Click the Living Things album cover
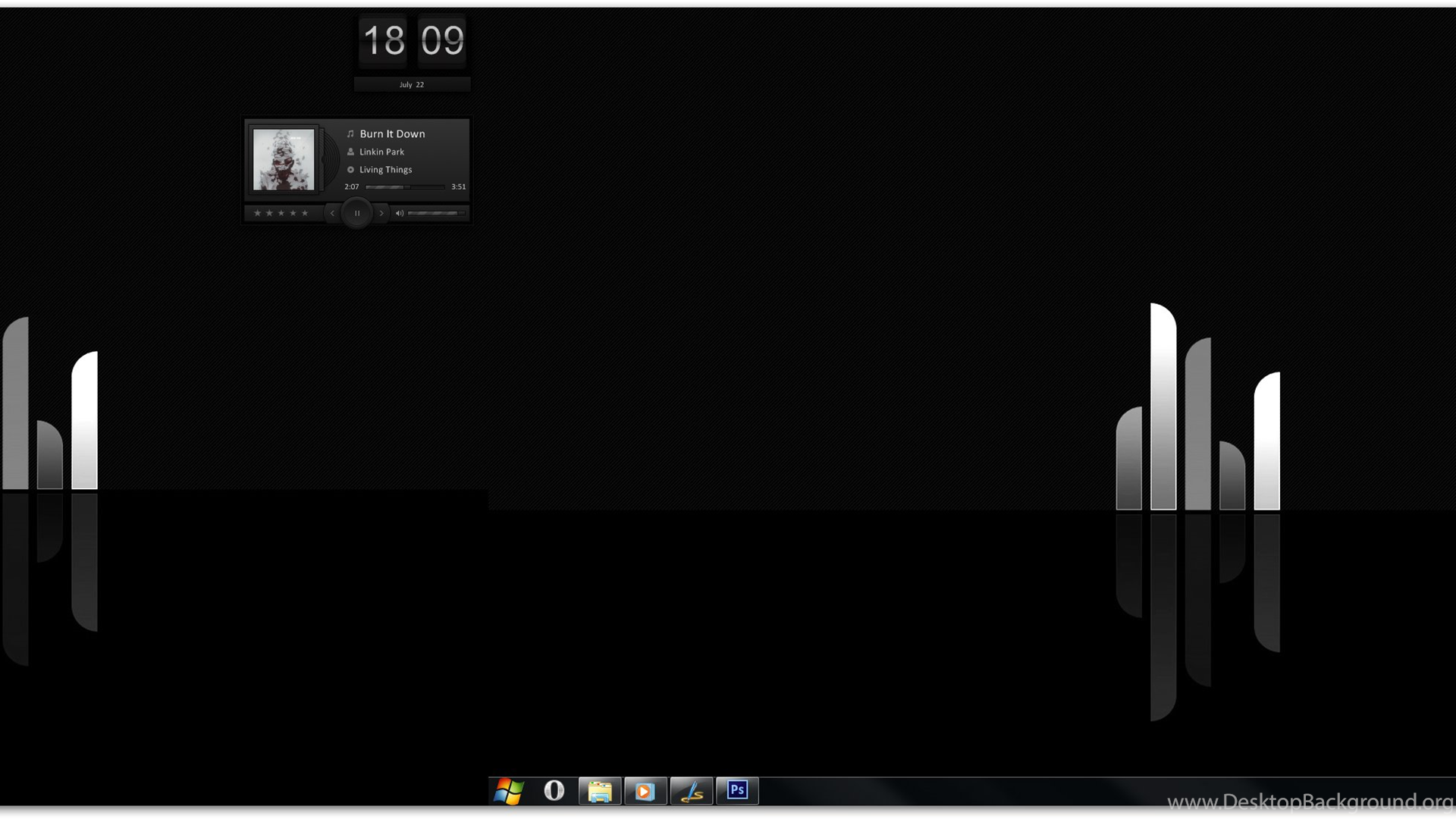Screen dimensions: 1456x819 284,159
